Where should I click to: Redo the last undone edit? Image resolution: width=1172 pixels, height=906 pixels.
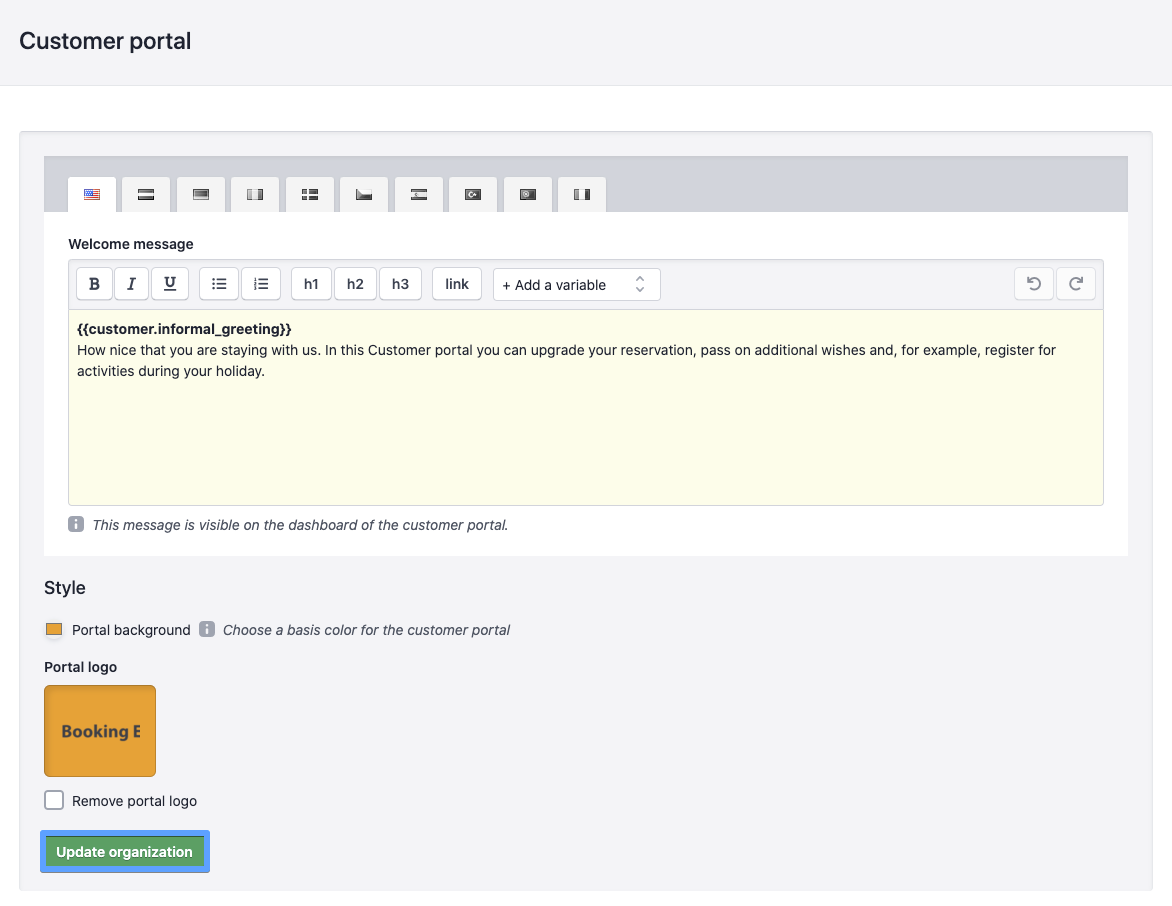(1076, 284)
